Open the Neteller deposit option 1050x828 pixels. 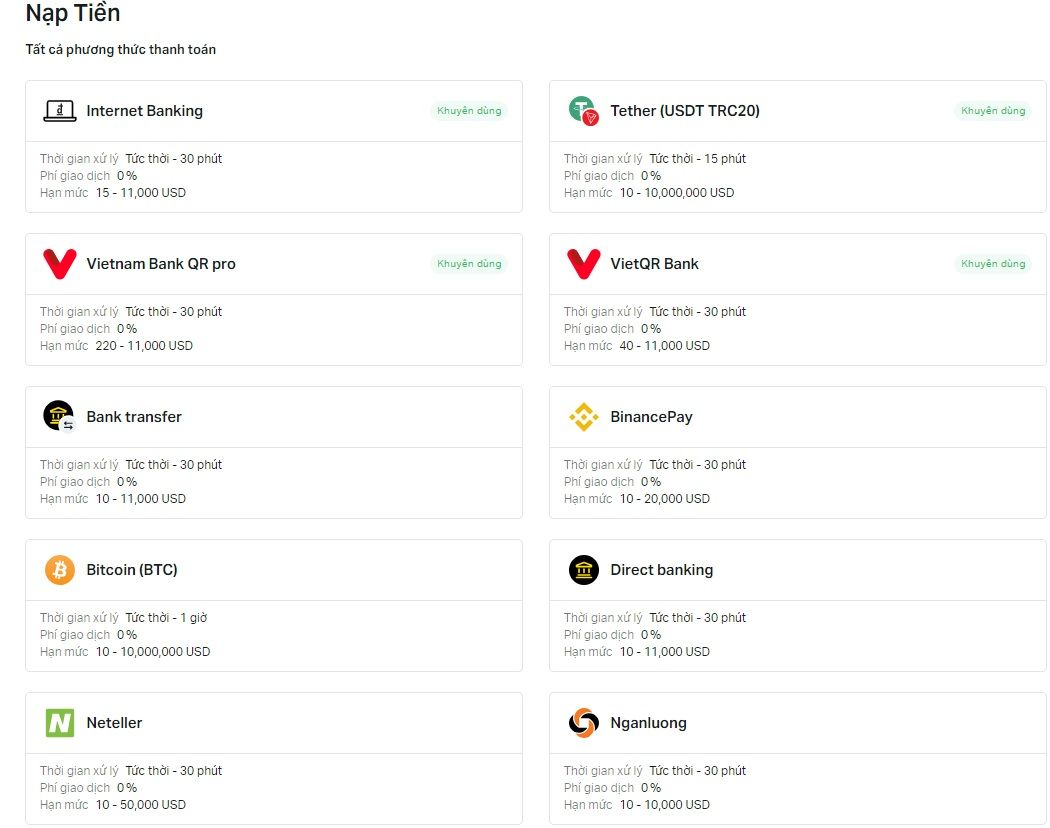click(x=274, y=758)
